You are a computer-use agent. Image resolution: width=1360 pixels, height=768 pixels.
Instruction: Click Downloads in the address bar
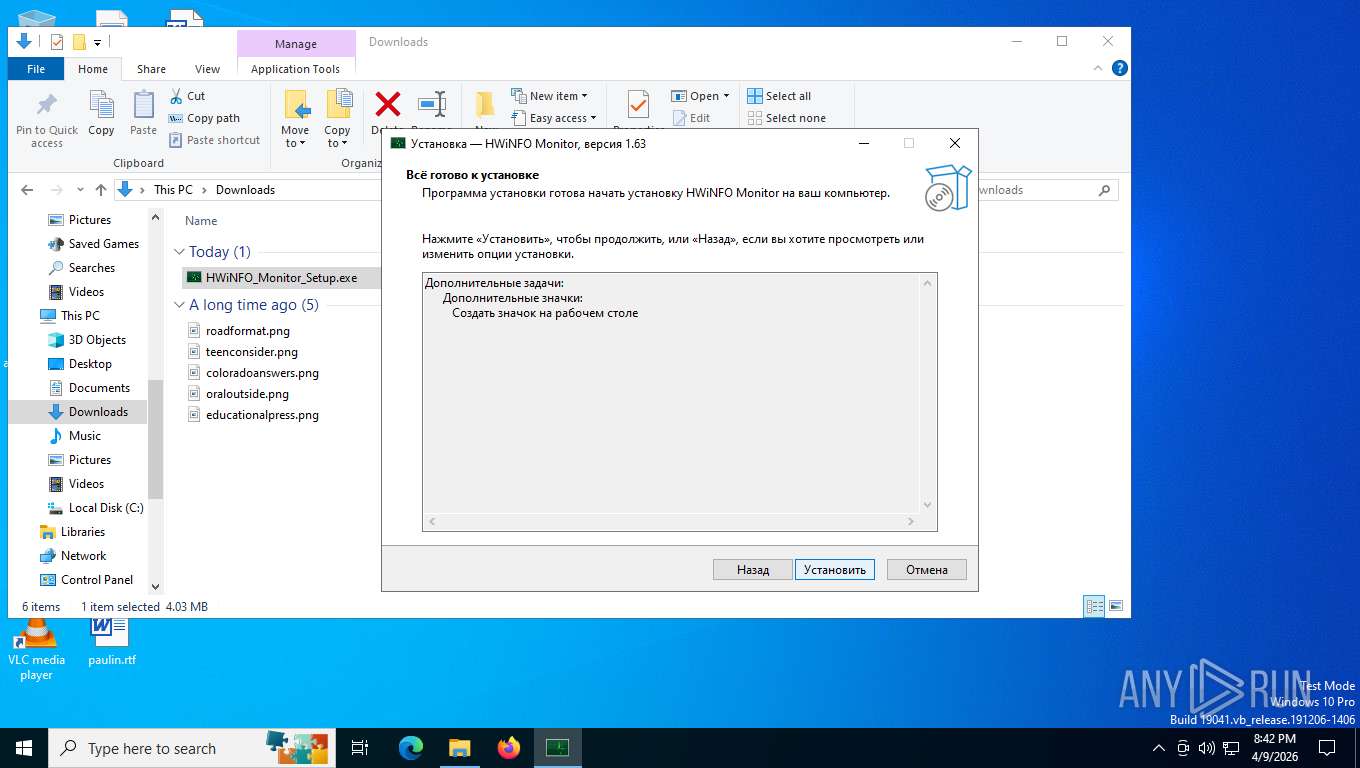[245, 190]
